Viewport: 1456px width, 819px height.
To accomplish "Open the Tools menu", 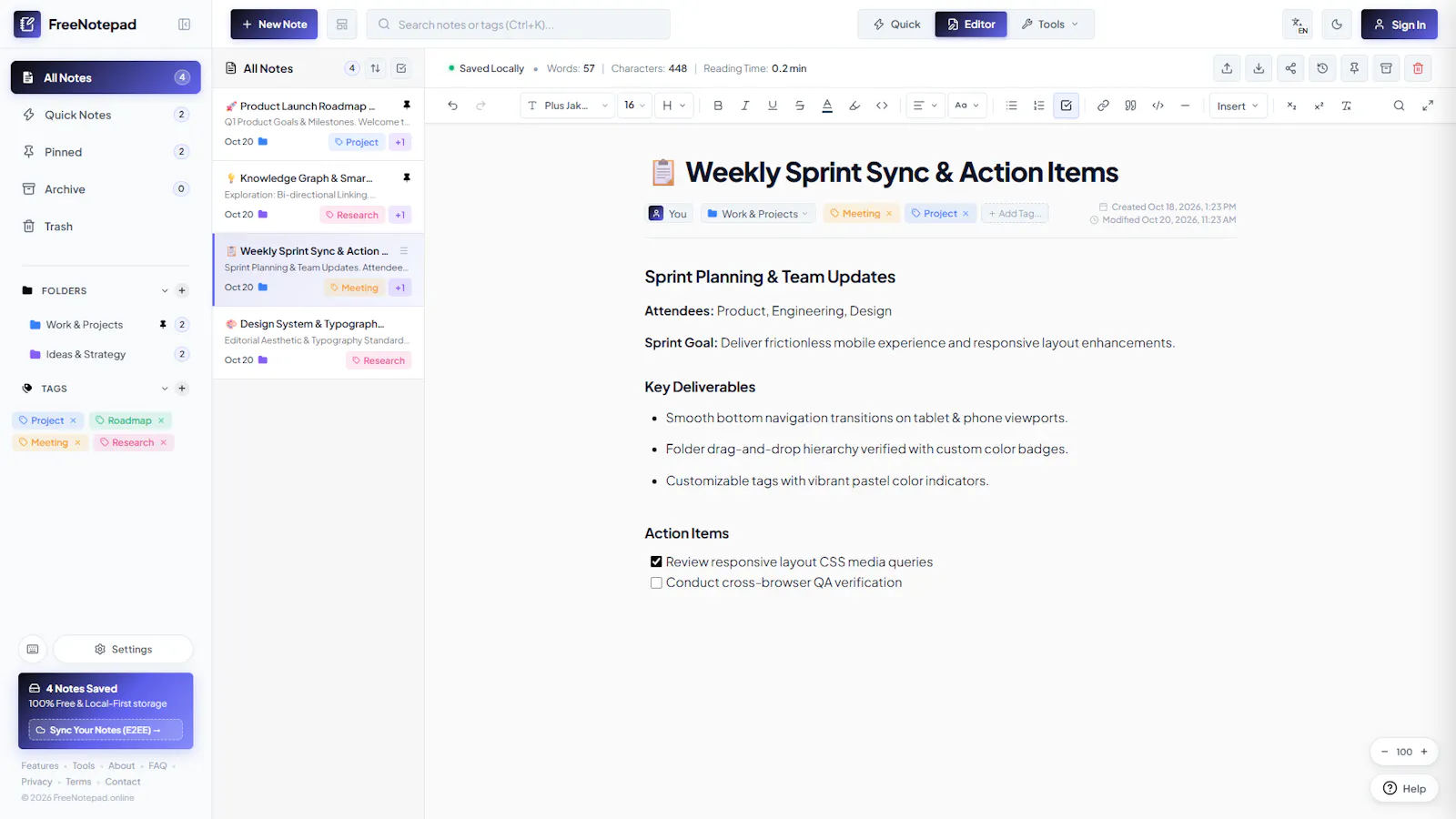I will 1050,25.
